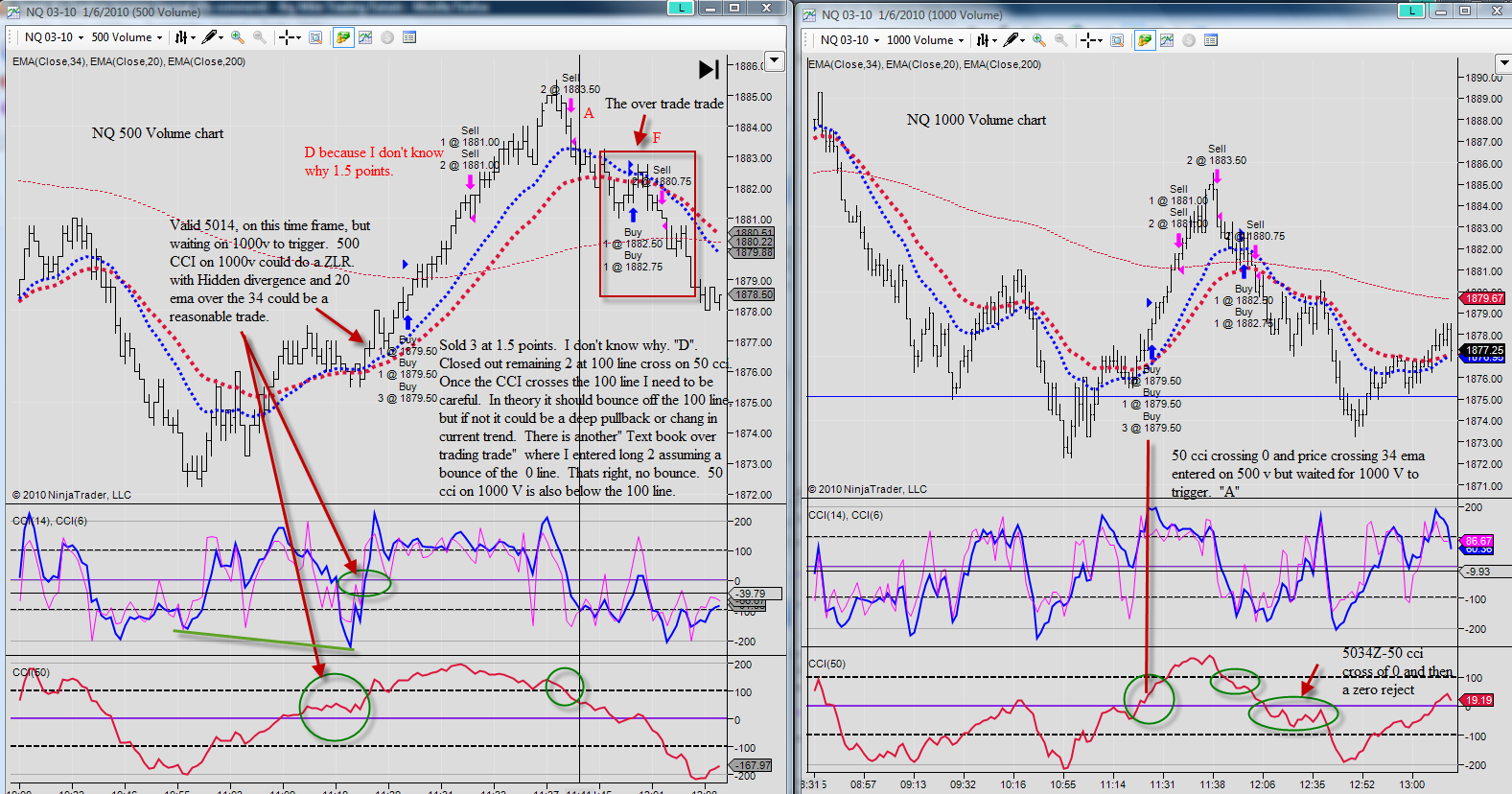Image resolution: width=1512 pixels, height=794 pixels.
Task: Zoom in on the 500 Volume chart
Action: pyautogui.click(x=238, y=37)
